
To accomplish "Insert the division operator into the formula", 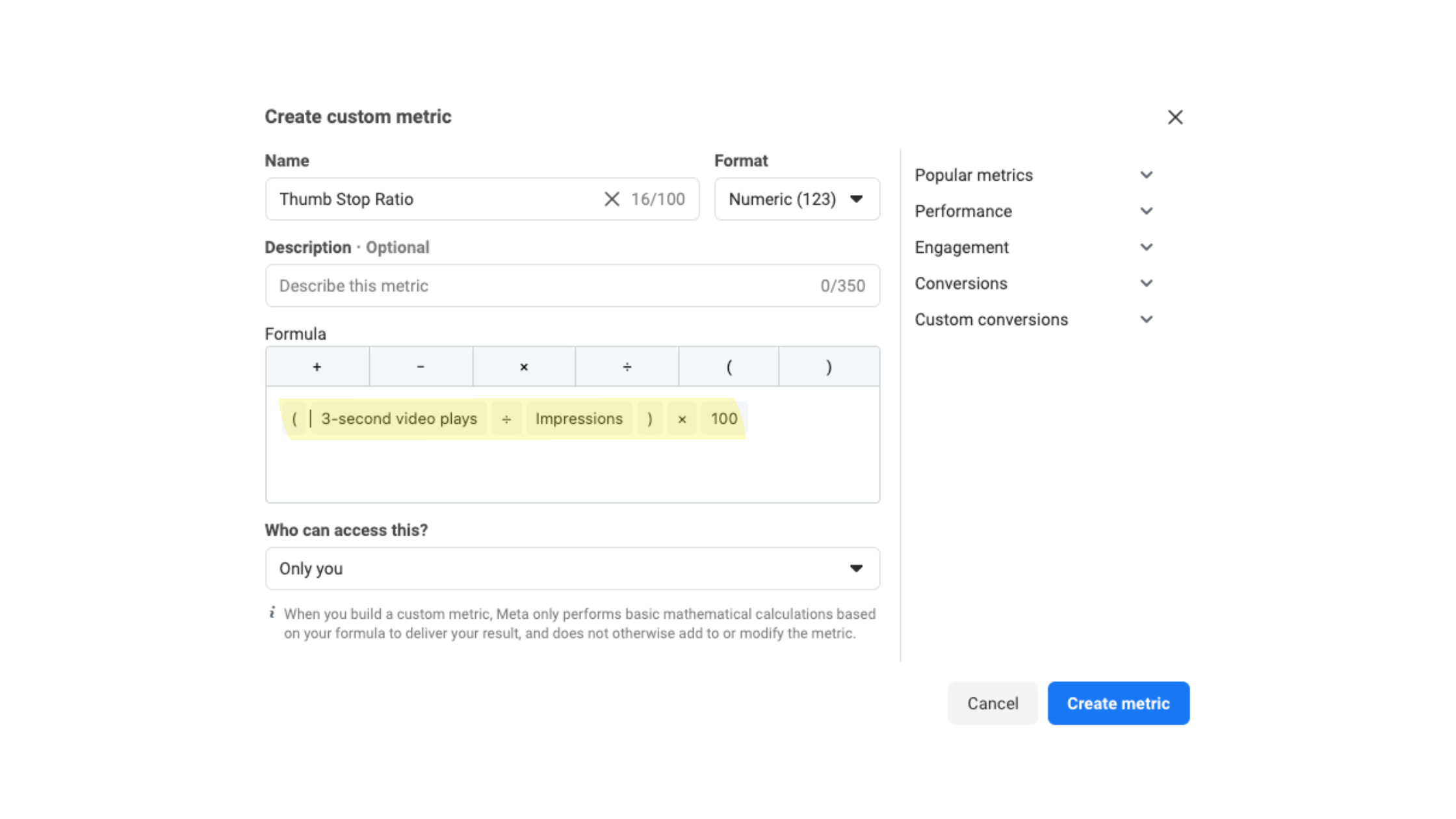I will coord(626,366).
